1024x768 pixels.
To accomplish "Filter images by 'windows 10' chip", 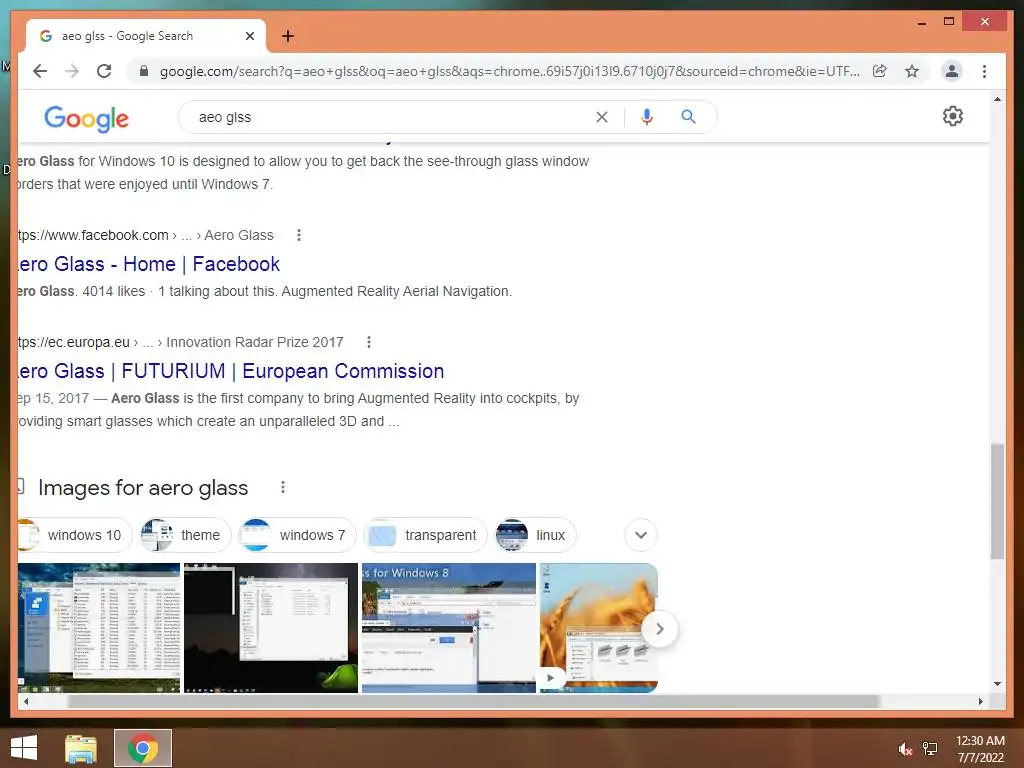I will point(74,535).
